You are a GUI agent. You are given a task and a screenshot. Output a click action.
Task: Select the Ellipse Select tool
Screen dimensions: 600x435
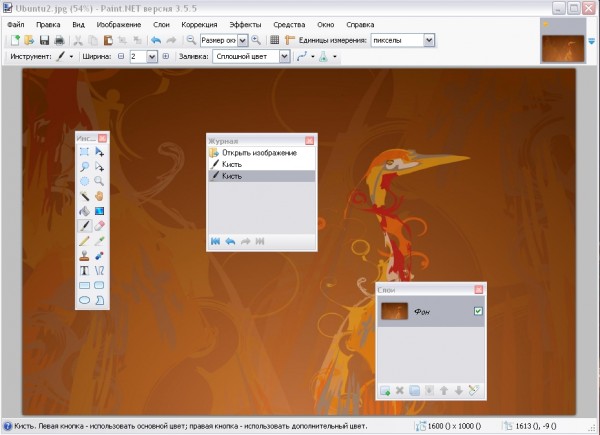click(84, 181)
